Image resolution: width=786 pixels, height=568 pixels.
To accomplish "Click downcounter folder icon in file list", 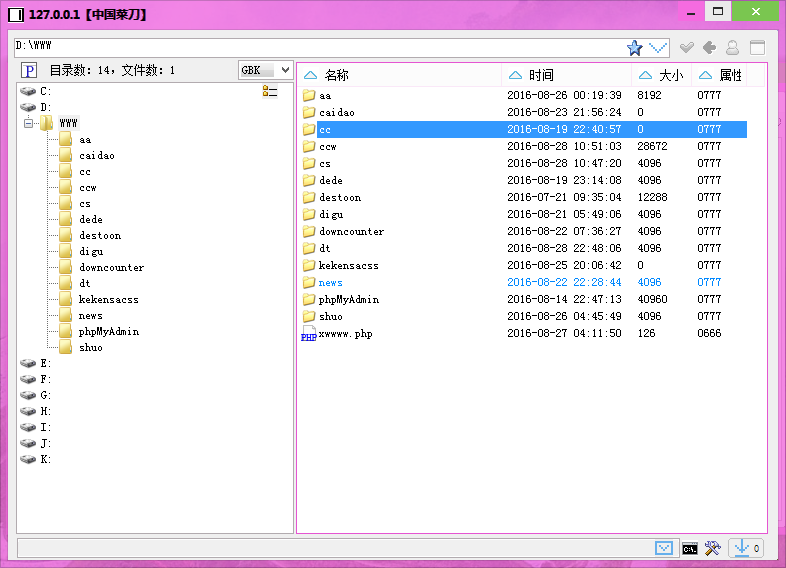I will coord(309,231).
